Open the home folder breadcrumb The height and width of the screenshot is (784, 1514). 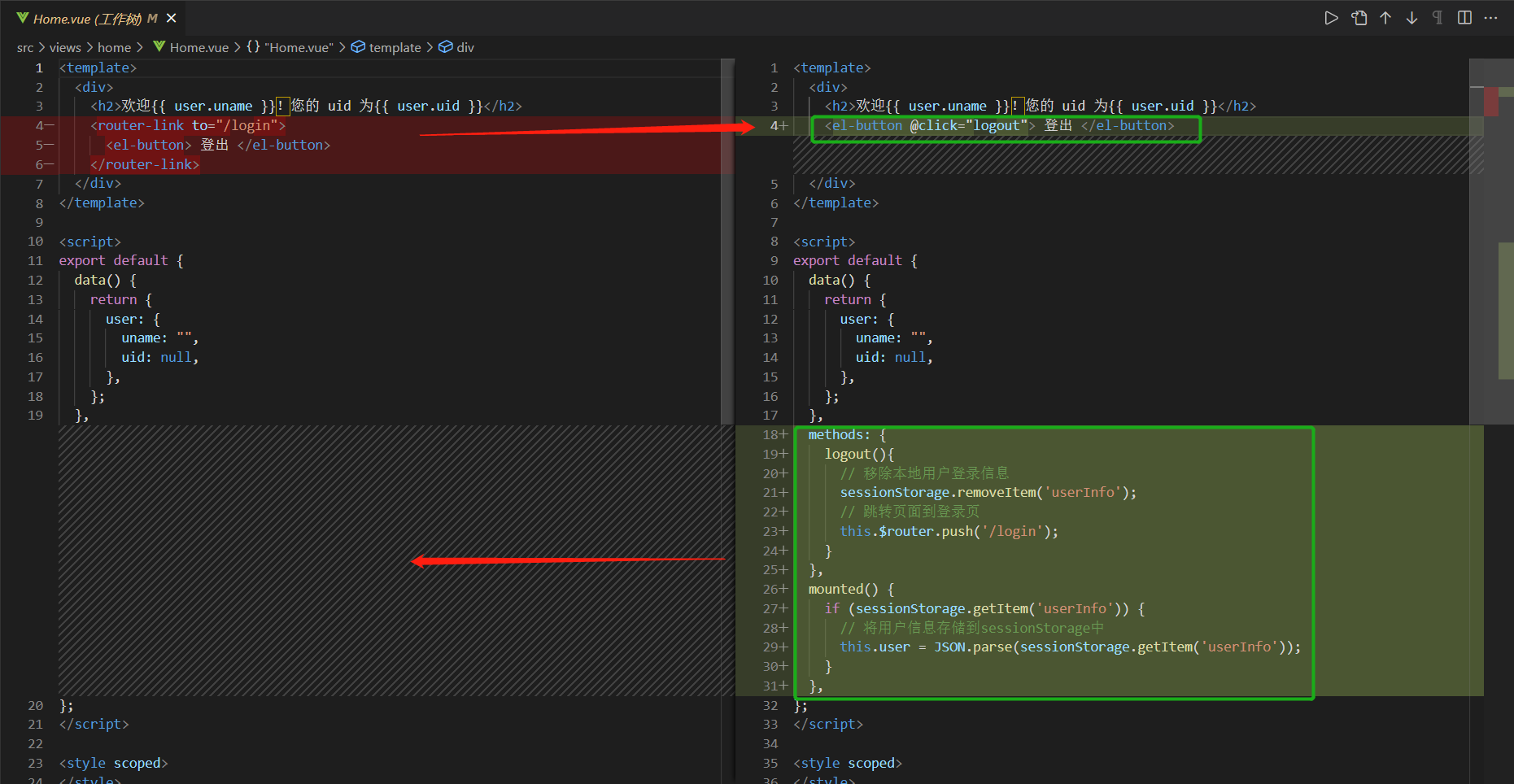tap(114, 48)
